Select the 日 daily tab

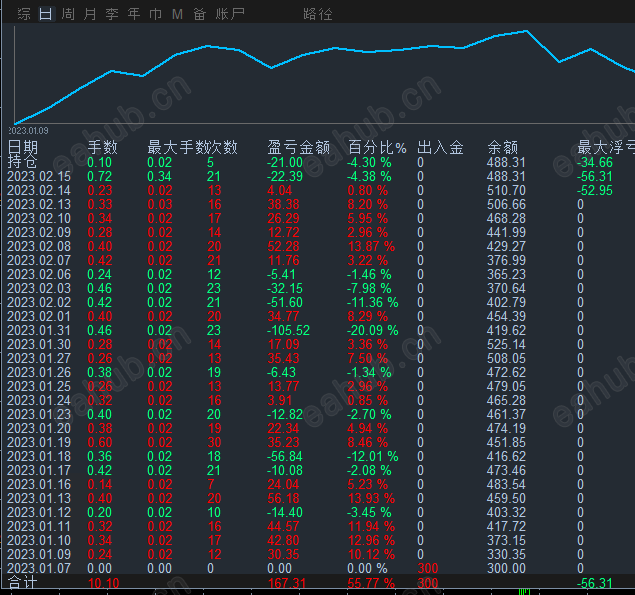(x=45, y=14)
